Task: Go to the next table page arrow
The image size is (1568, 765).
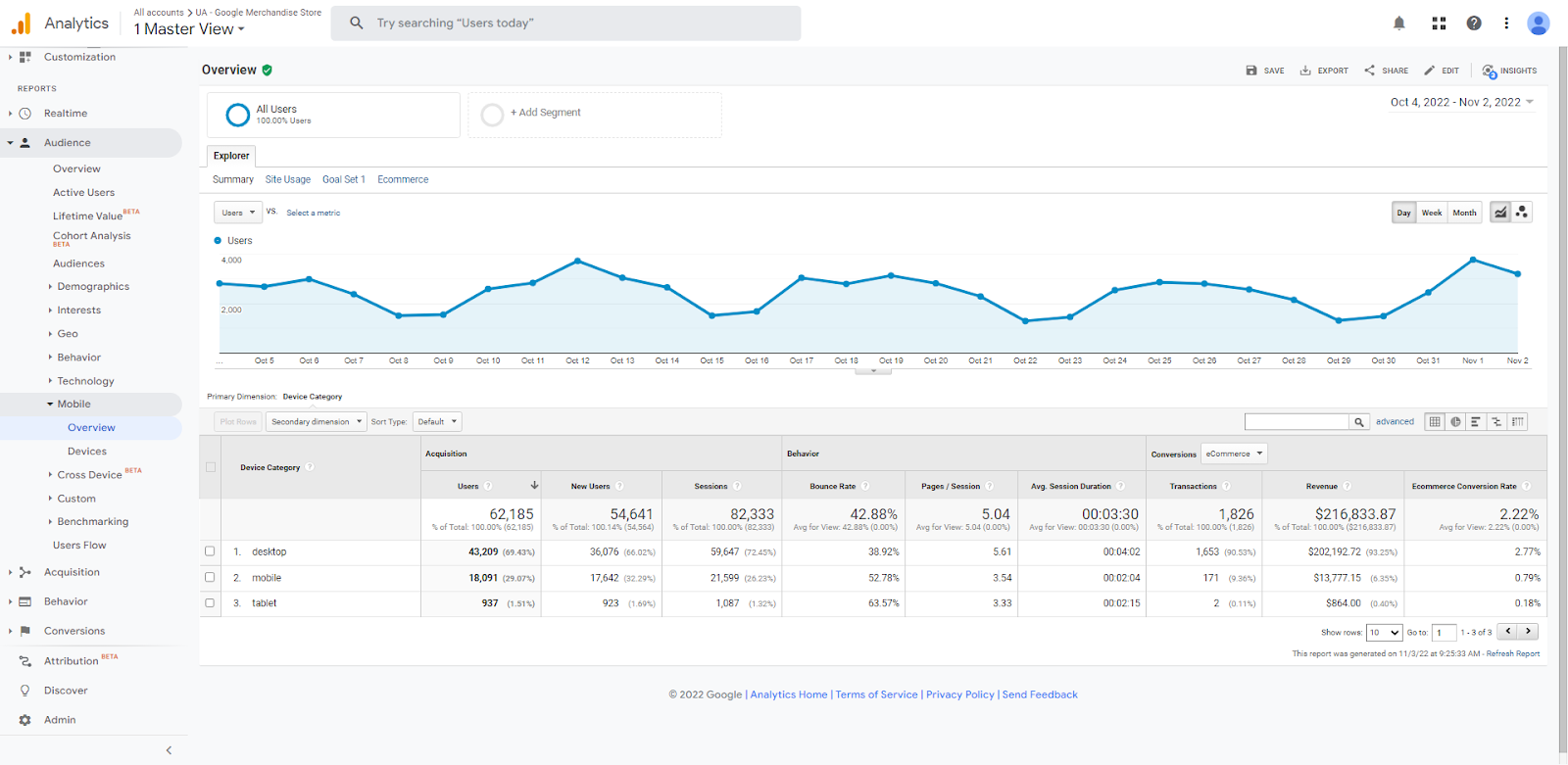Action: tap(1528, 632)
